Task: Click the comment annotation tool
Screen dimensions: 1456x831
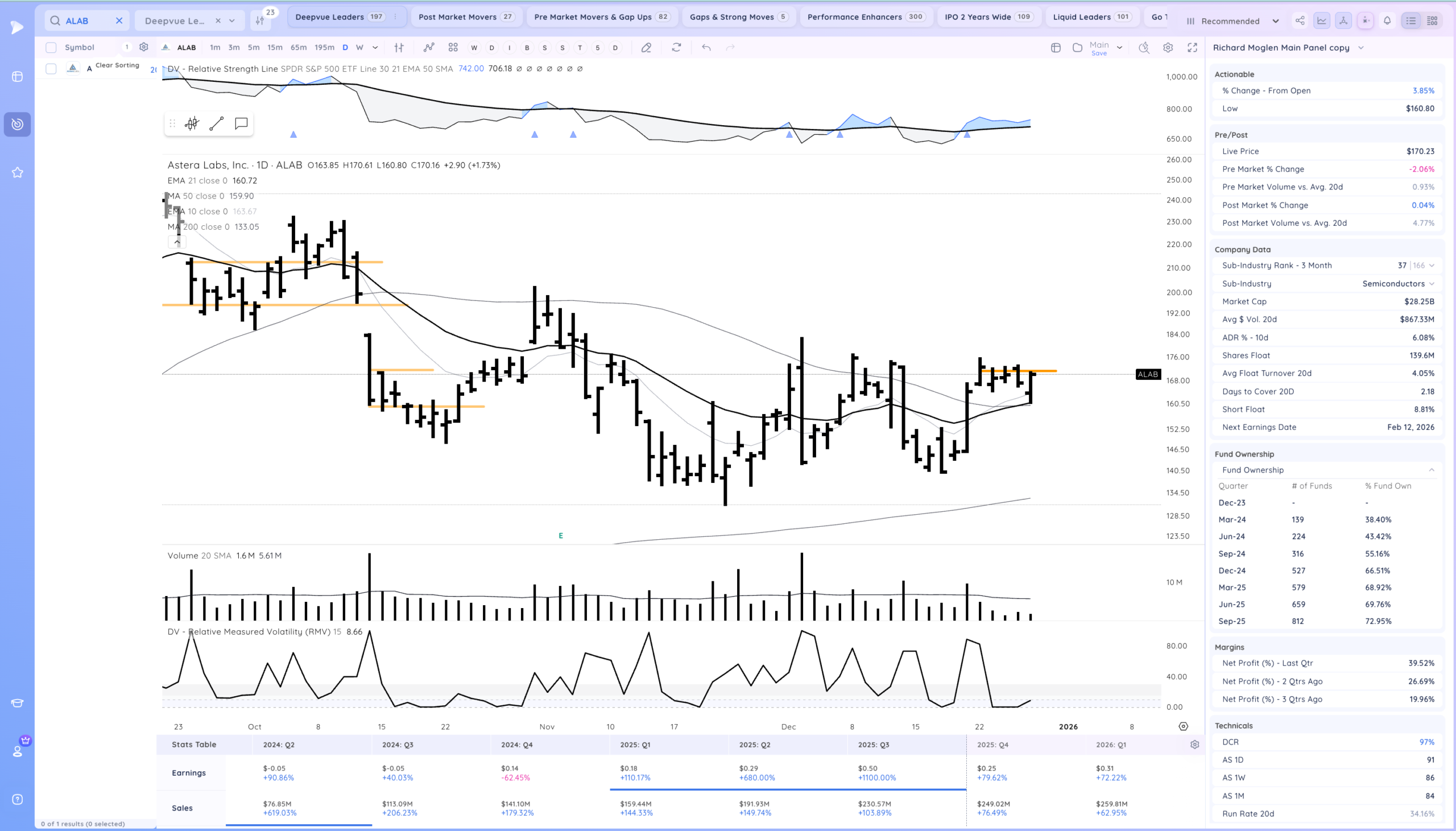Action: pyautogui.click(x=241, y=123)
